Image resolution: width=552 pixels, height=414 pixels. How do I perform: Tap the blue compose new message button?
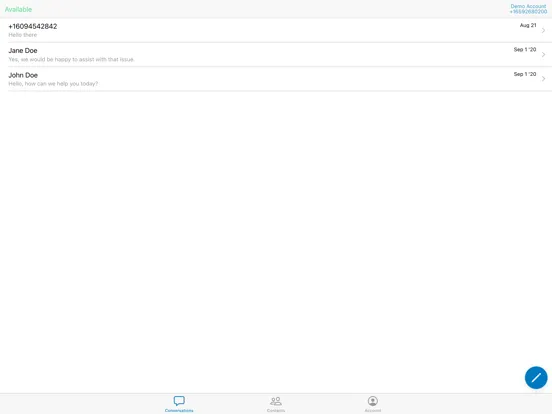click(536, 378)
